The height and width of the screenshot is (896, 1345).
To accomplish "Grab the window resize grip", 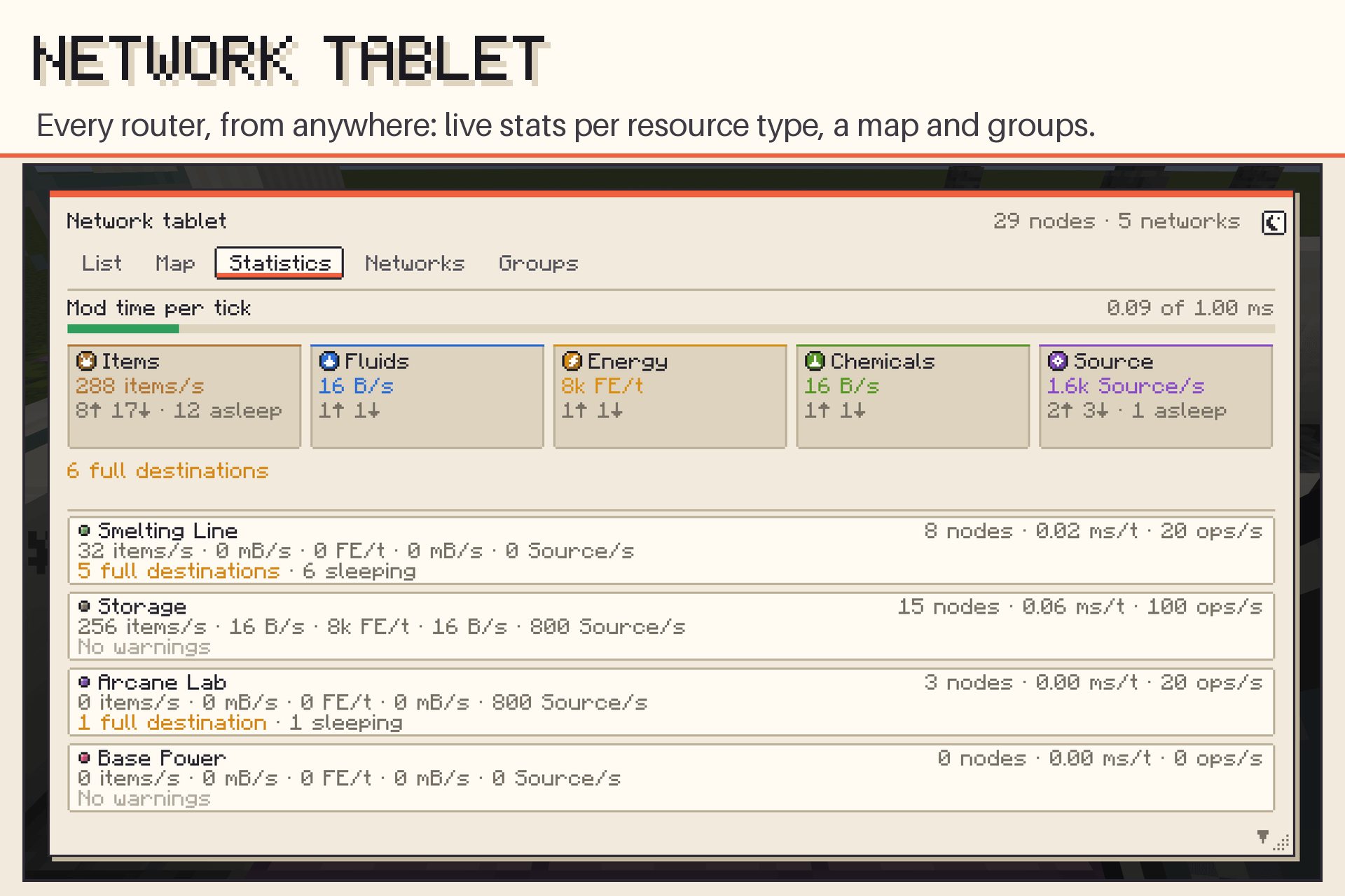I will [1282, 843].
